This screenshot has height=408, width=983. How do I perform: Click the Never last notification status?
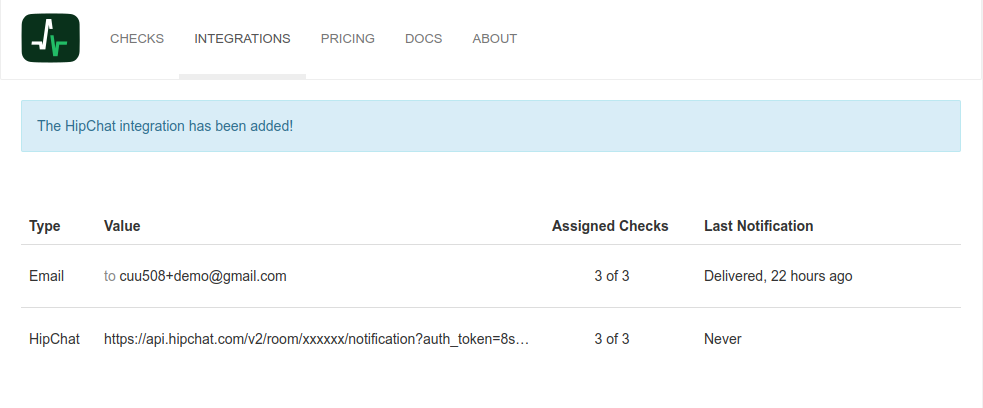click(x=723, y=339)
